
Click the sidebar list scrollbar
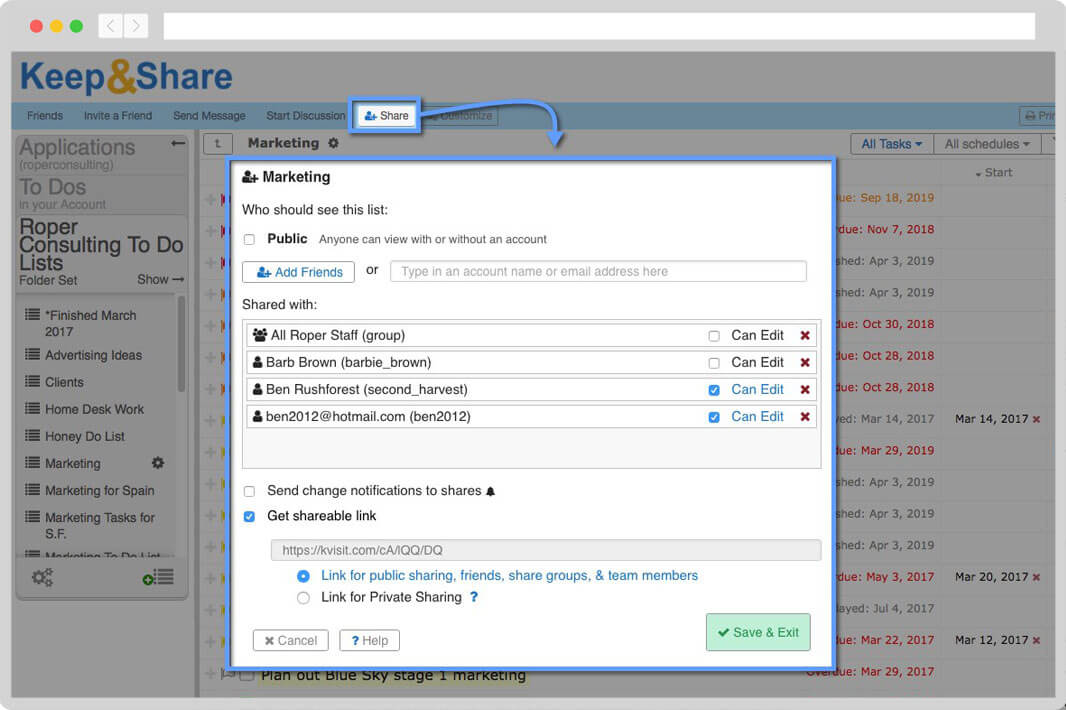181,344
